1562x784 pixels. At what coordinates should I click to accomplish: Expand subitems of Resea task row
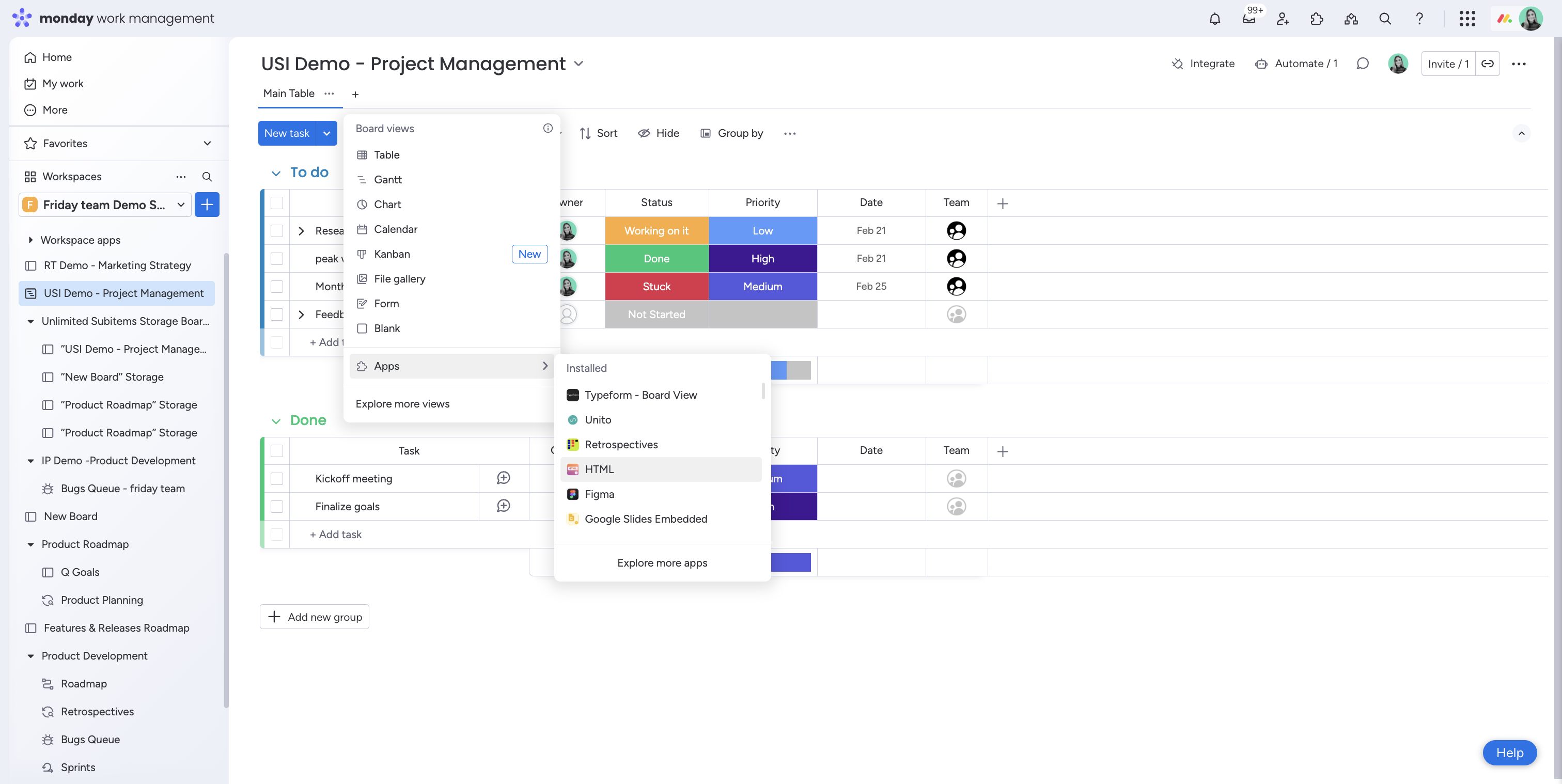click(x=301, y=231)
